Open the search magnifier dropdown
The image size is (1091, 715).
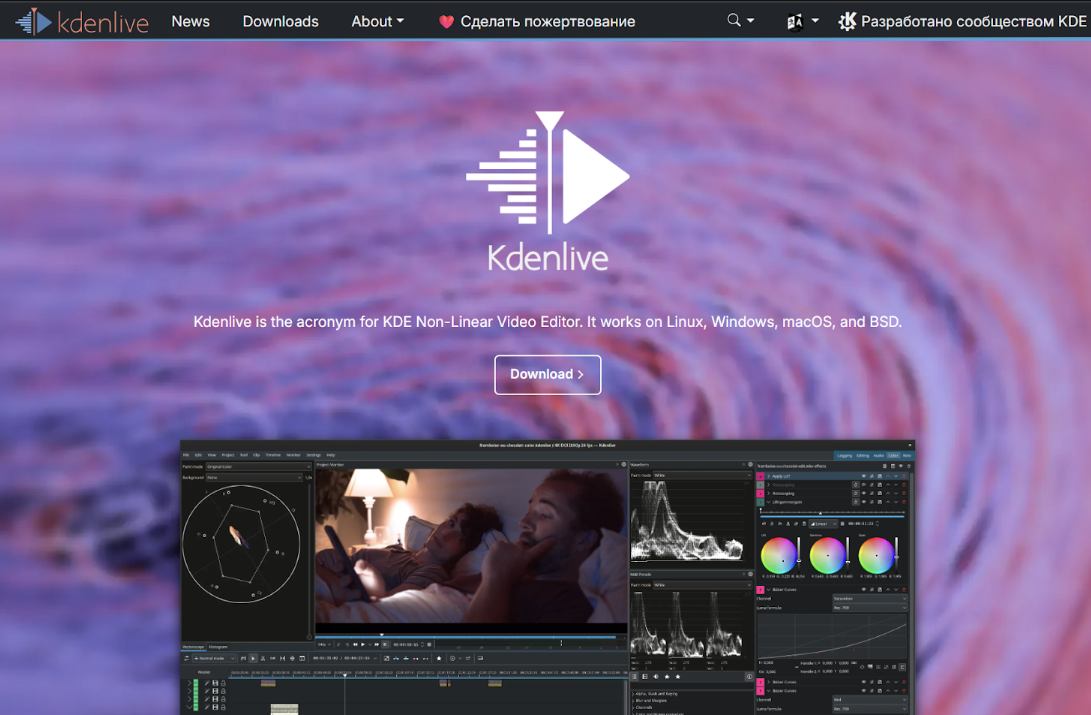(740, 21)
